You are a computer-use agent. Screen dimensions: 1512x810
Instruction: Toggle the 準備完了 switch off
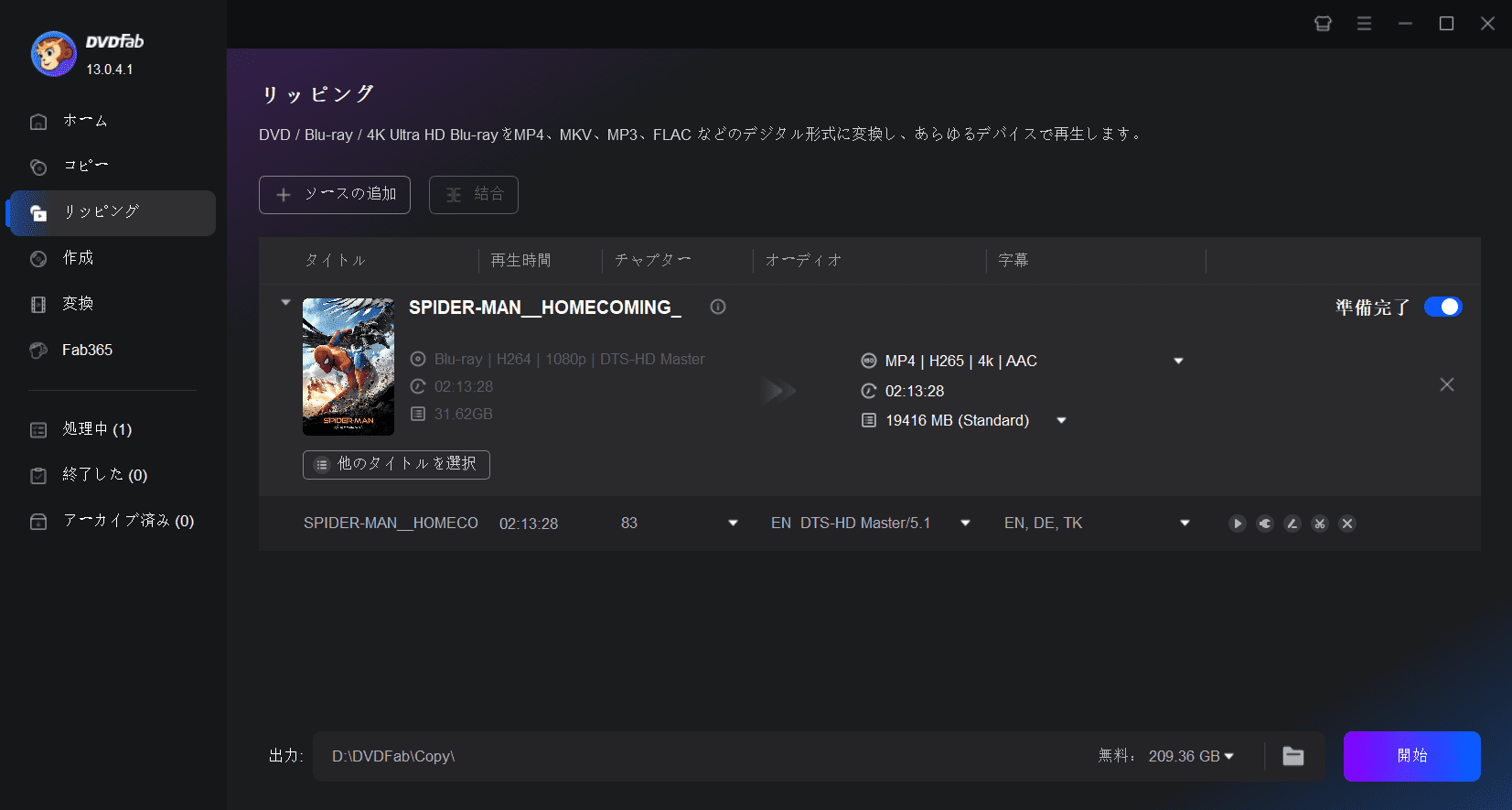click(1443, 307)
